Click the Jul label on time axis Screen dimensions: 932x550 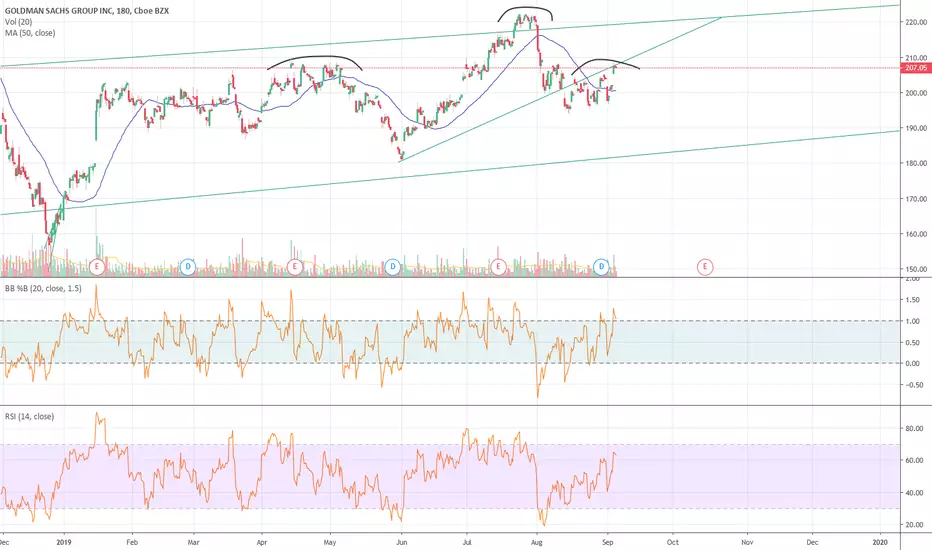[x=467, y=542]
